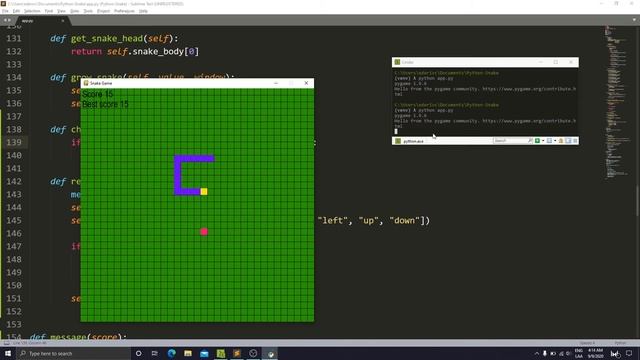Click the search magnifier icon in Cmder
Screen dimensions: 640x360
(530, 140)
